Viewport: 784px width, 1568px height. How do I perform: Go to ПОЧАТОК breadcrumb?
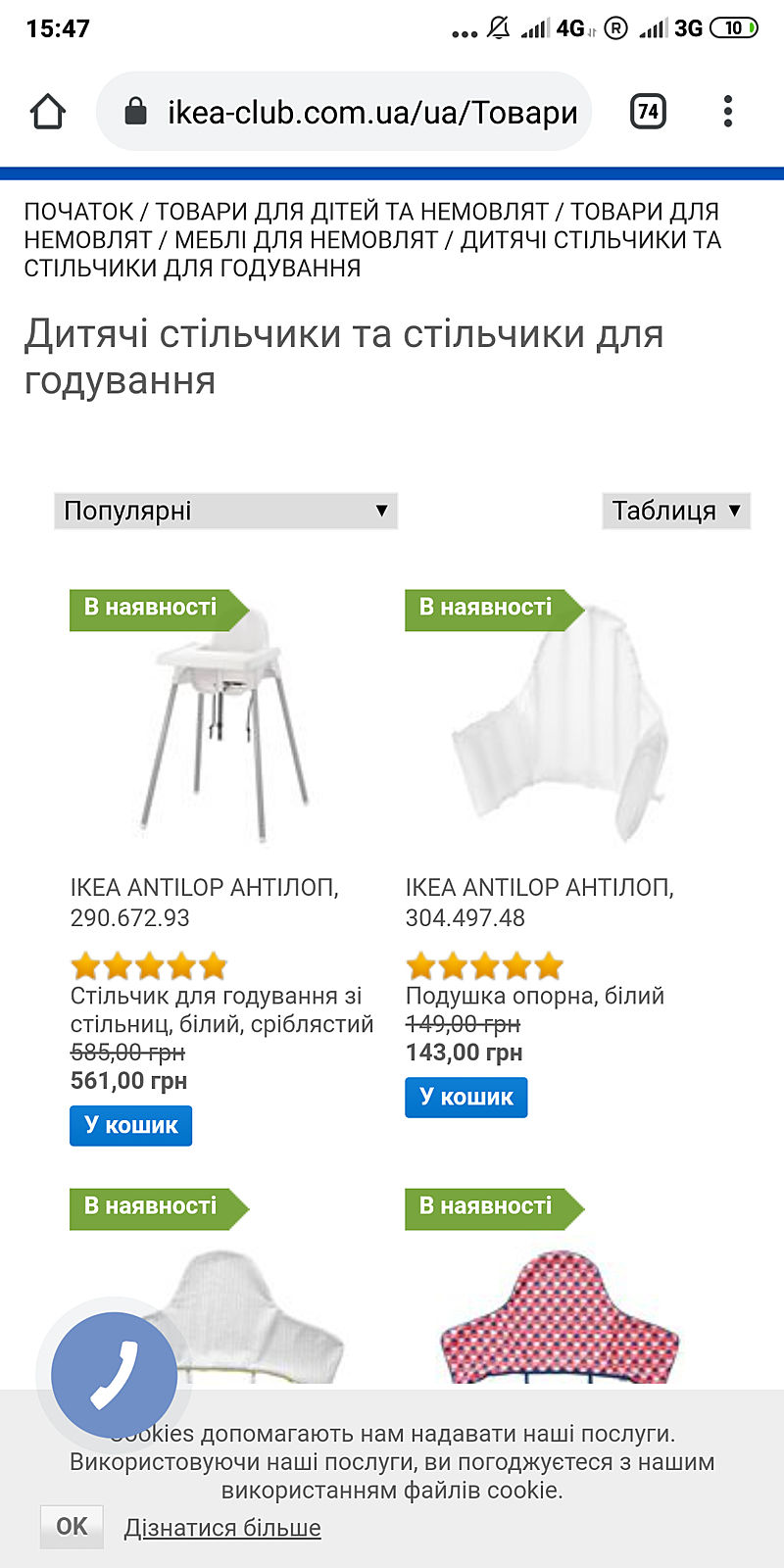78,212
